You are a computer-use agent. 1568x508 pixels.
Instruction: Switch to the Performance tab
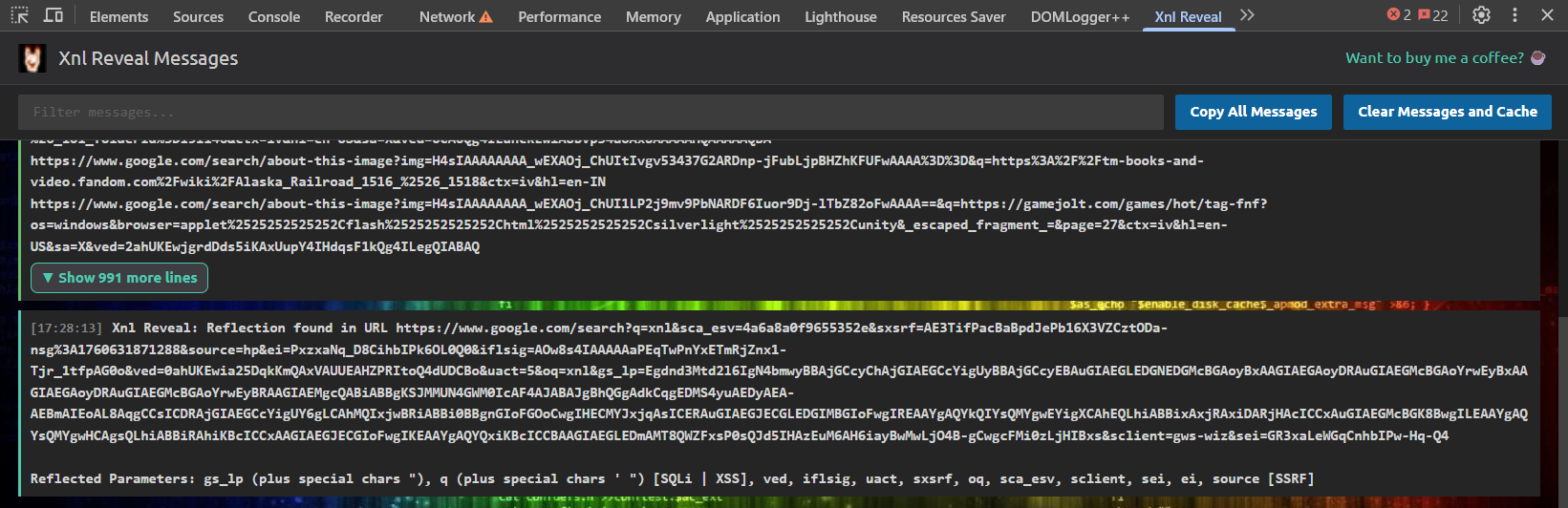[559, 16]
